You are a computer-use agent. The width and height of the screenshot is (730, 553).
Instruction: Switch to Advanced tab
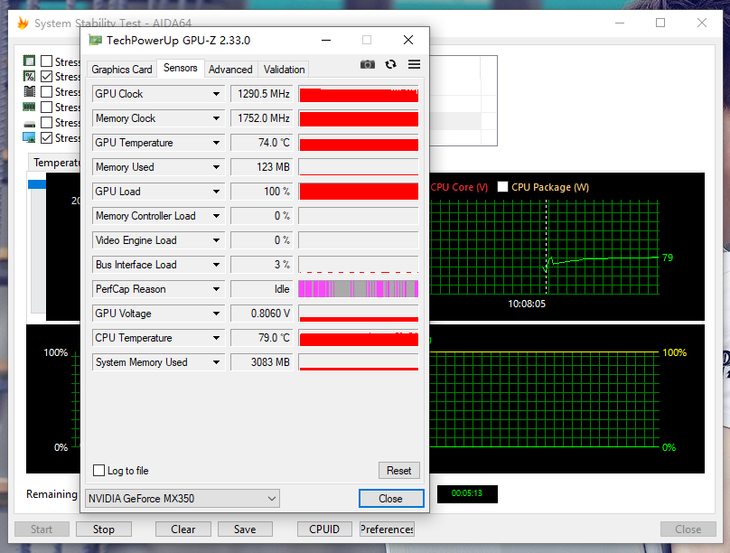[x=230, y=69]
